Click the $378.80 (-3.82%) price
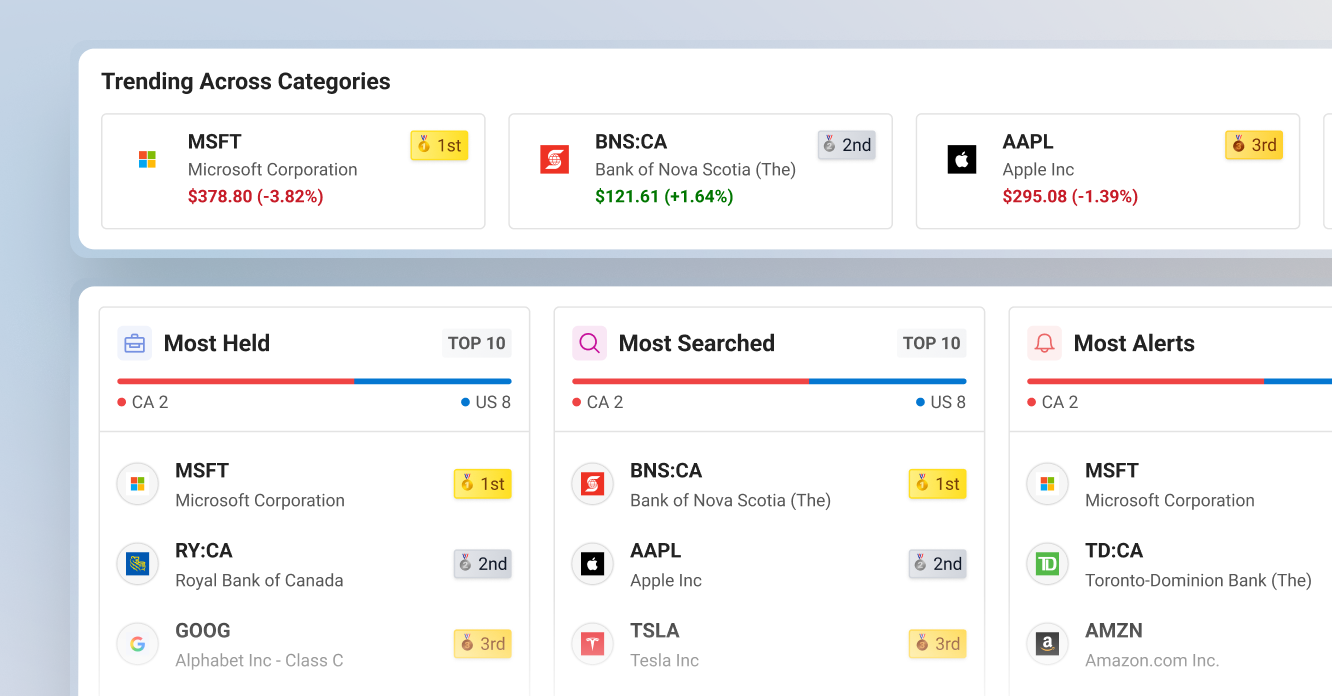 pyautogui.click(x=256, y=197)
